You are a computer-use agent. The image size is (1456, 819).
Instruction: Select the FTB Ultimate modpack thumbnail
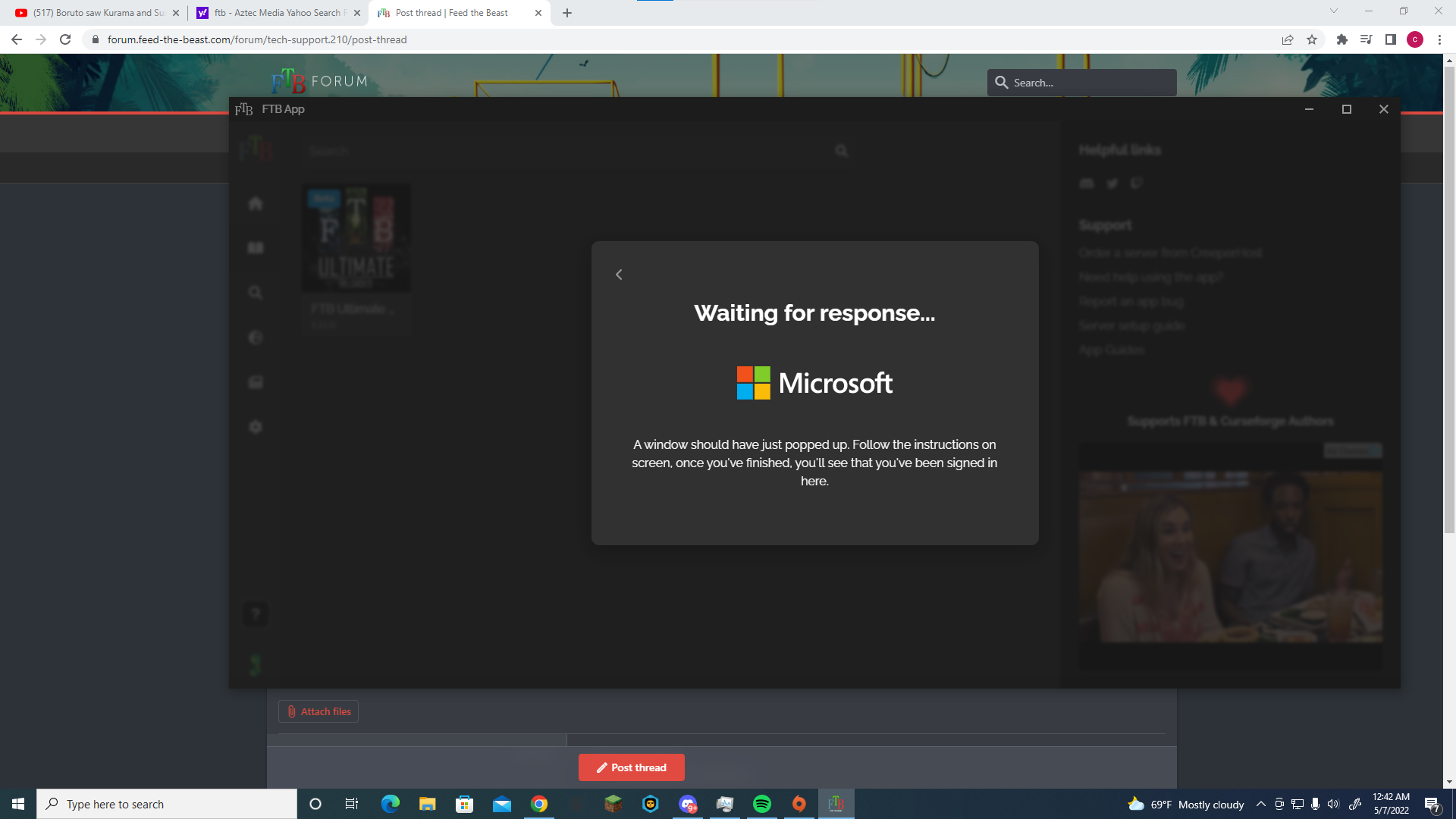[356, 238]
